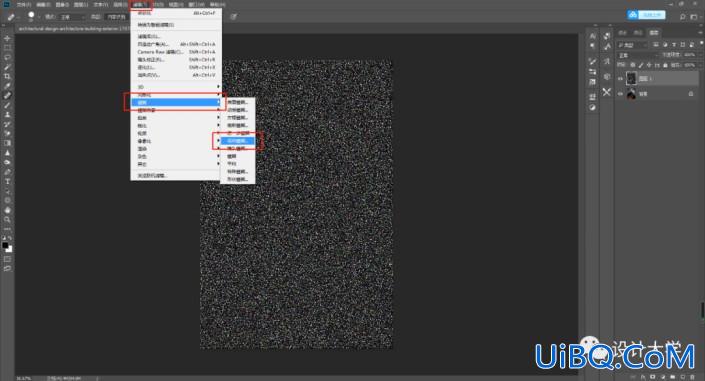Open the 3D filter submenu
Screen dimensions: 705x381
point(176,86)
